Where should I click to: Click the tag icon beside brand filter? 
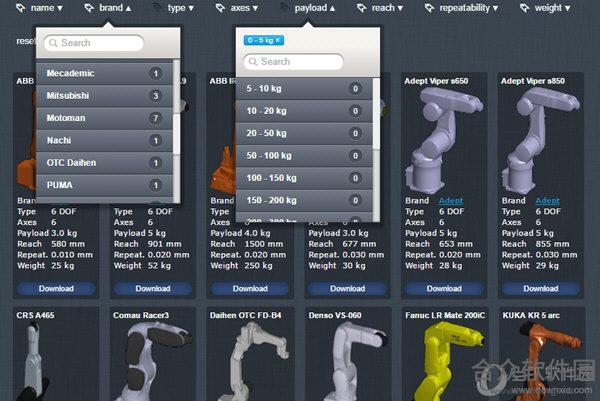(x=89, y=8)
